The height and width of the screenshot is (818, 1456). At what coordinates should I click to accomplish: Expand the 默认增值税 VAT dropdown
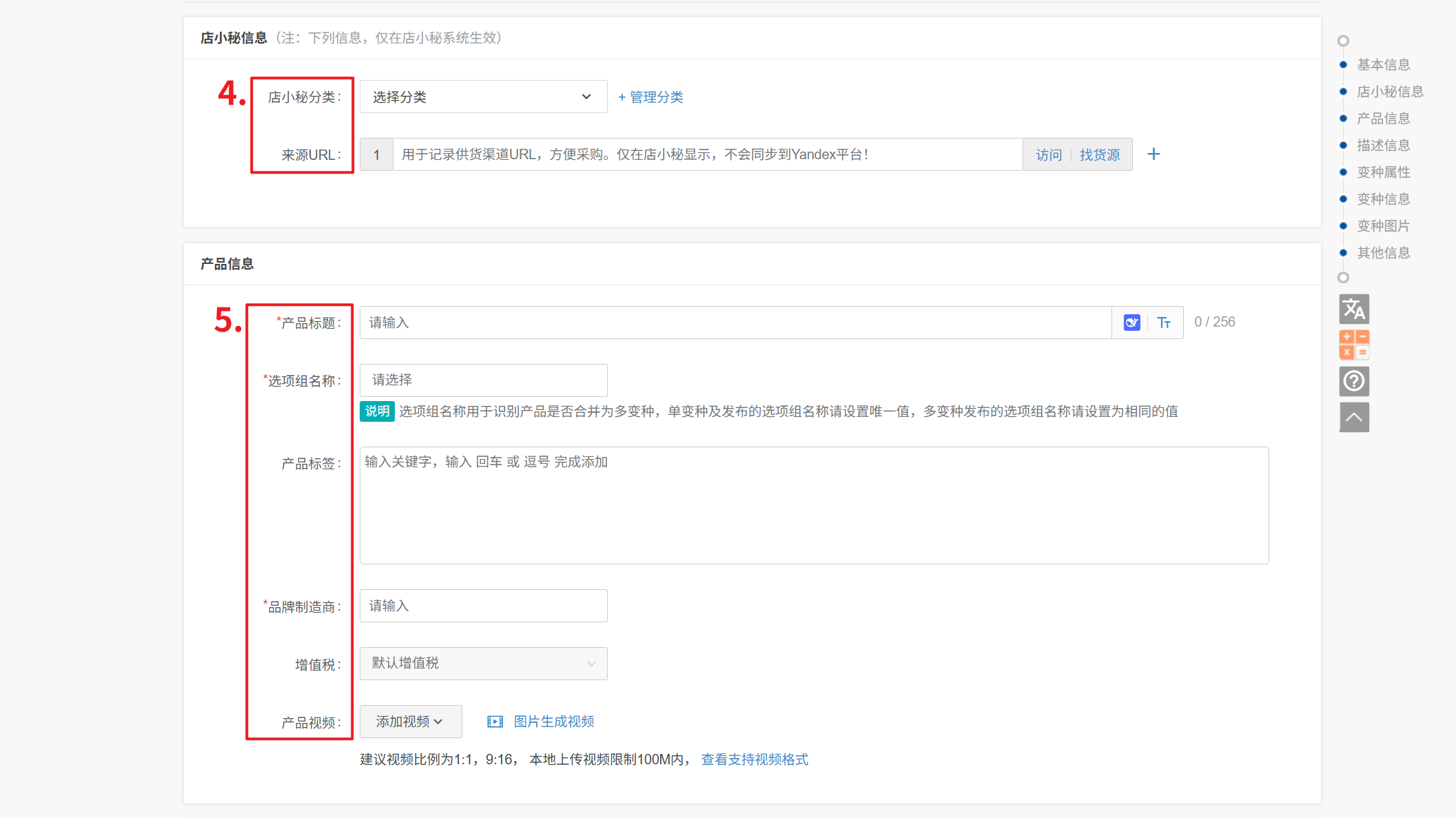tap(483, 664)
